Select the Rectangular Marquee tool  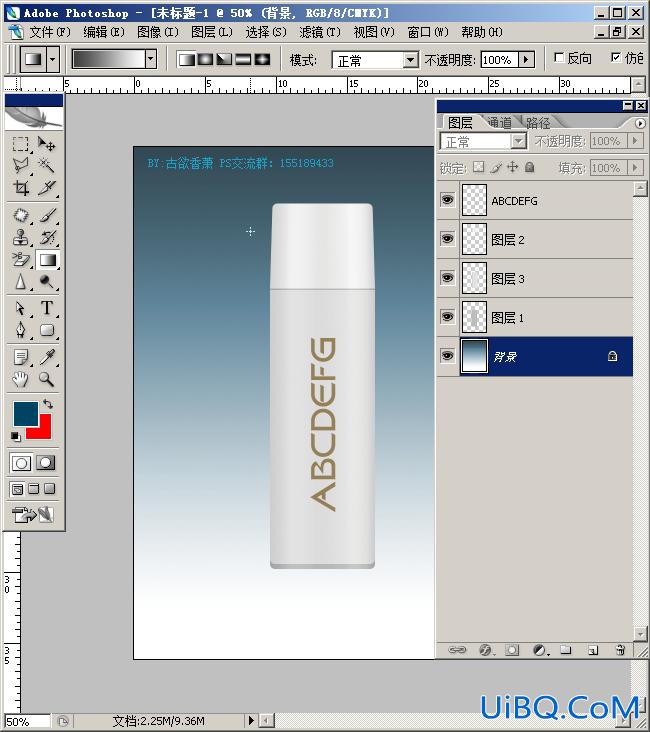(21, 144)
